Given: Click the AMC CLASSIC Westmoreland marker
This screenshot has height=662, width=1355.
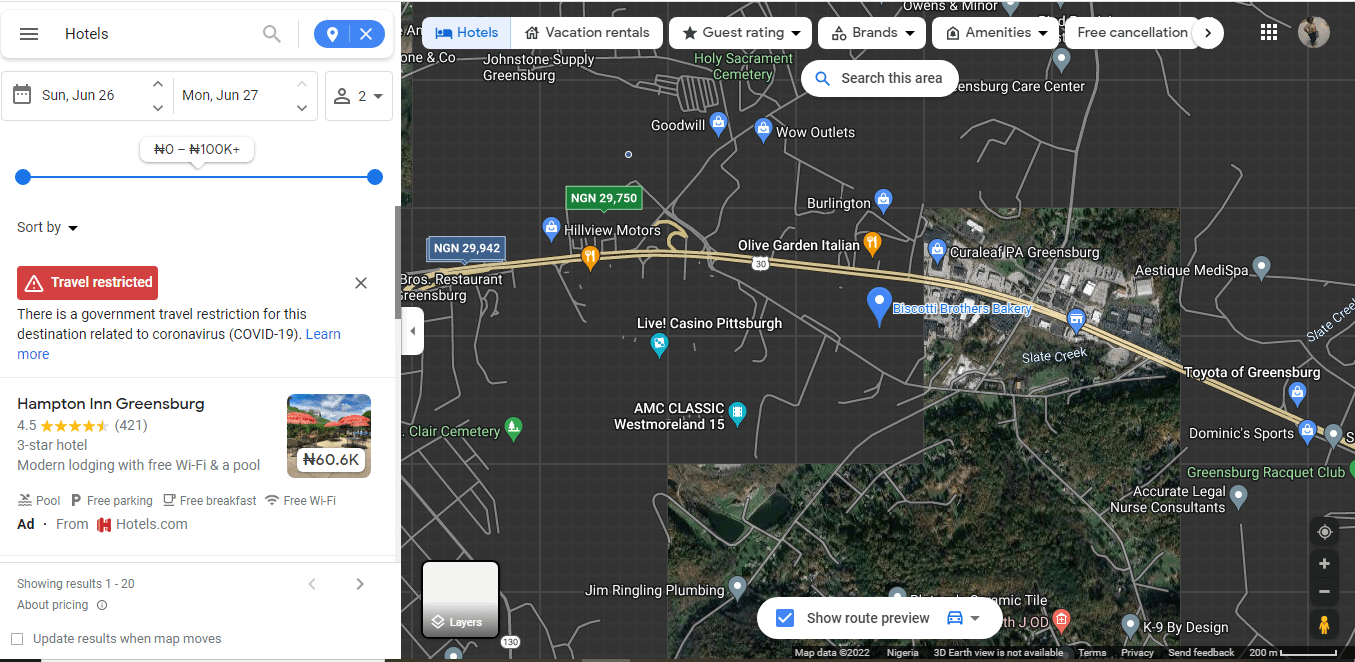Looking at the screenshot, I should coord(737,412).
